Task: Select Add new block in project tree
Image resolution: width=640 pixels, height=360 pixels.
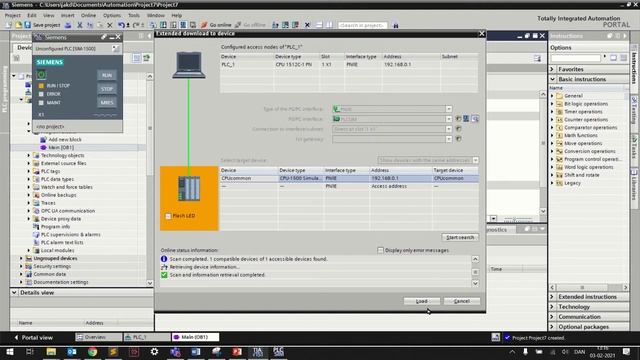Action: click(64, 139)
